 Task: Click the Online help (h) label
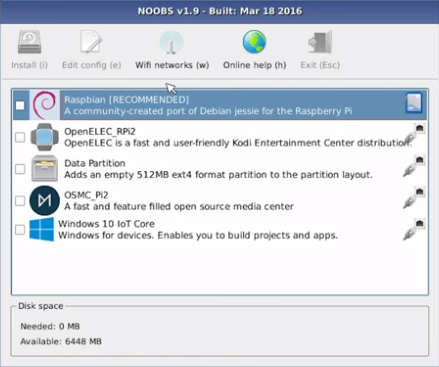click(x=255, y=65)
